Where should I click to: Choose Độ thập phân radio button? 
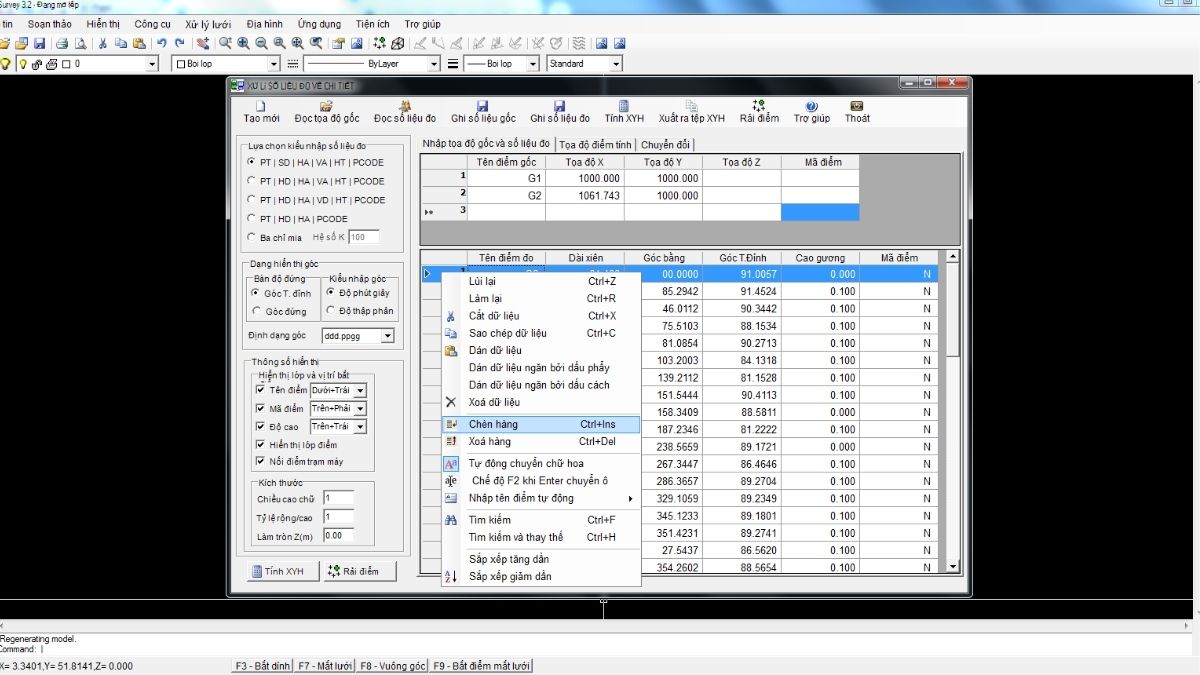[x=332, y=311]
